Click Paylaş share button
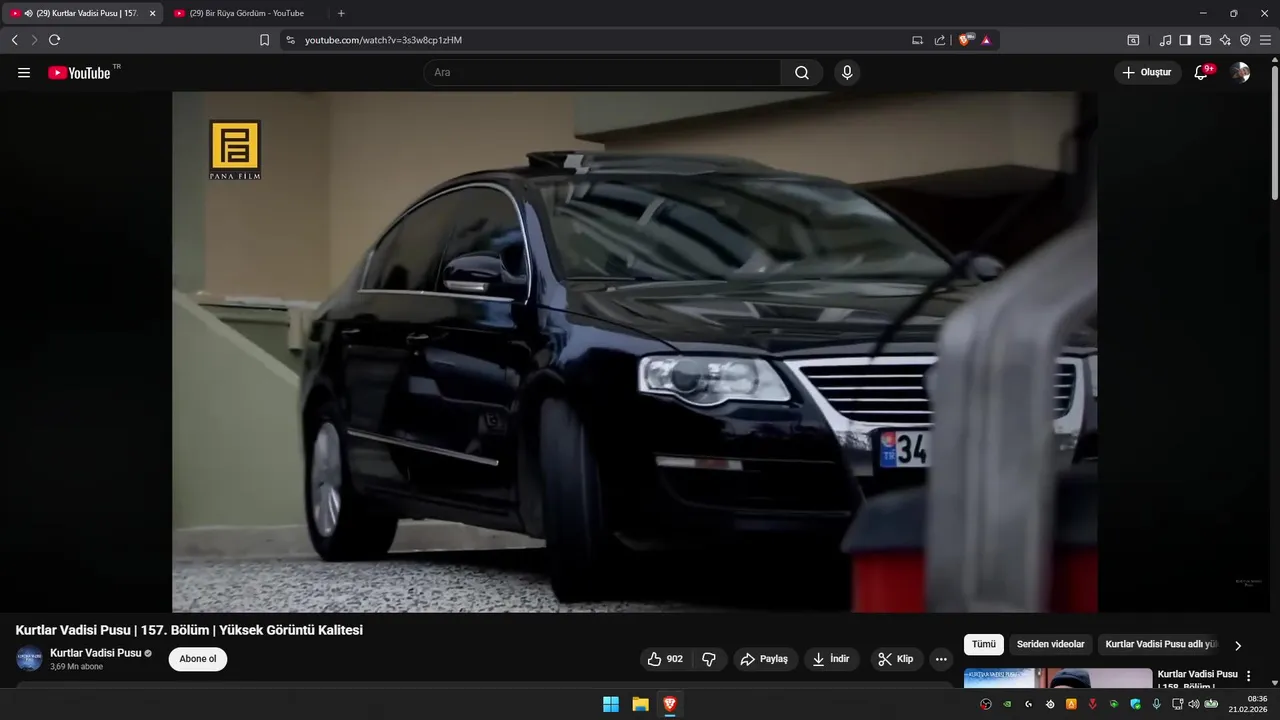The image size is (1280, 720). [x=765, y=659]
